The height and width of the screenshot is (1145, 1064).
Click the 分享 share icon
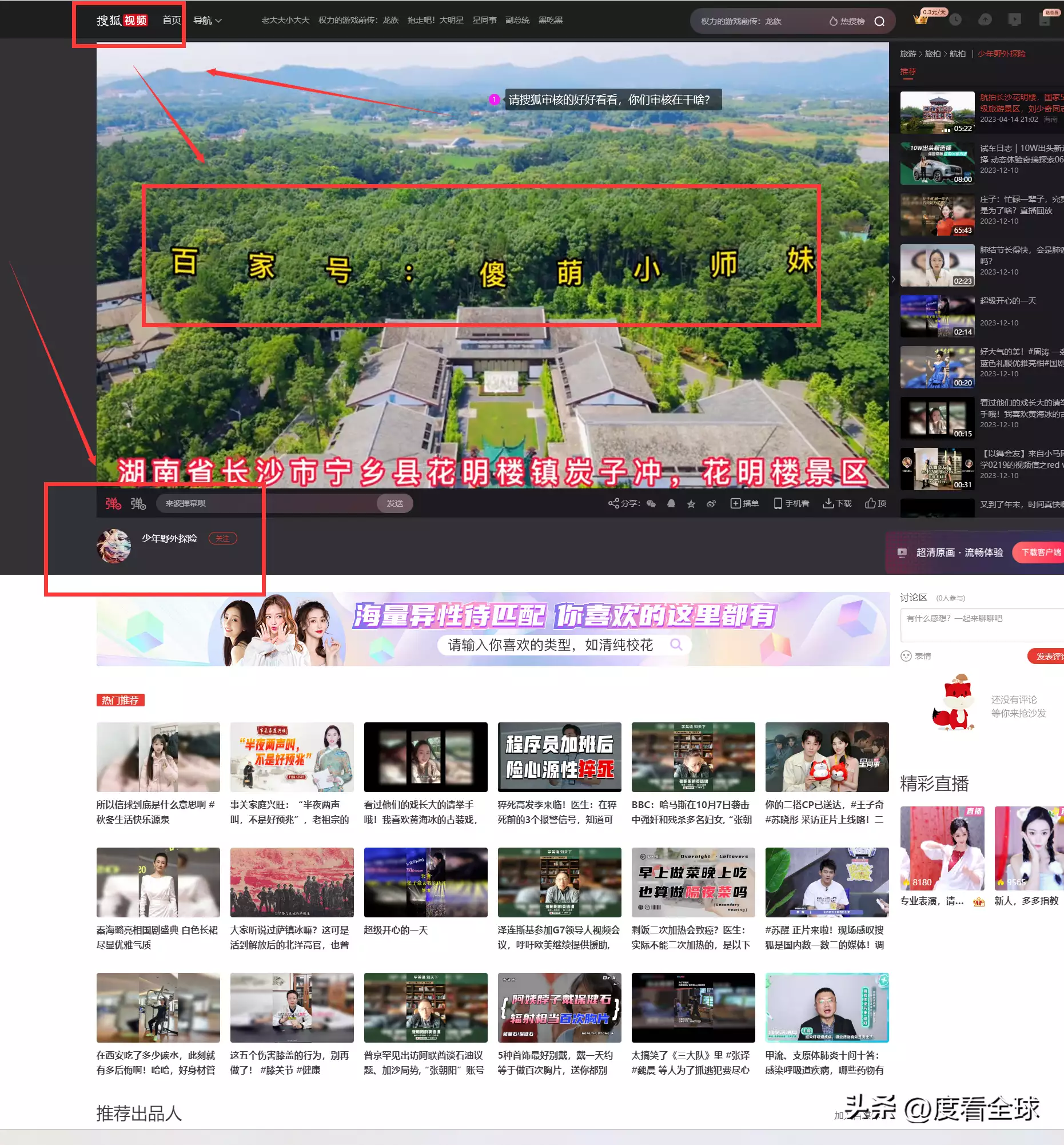[613, 503]
